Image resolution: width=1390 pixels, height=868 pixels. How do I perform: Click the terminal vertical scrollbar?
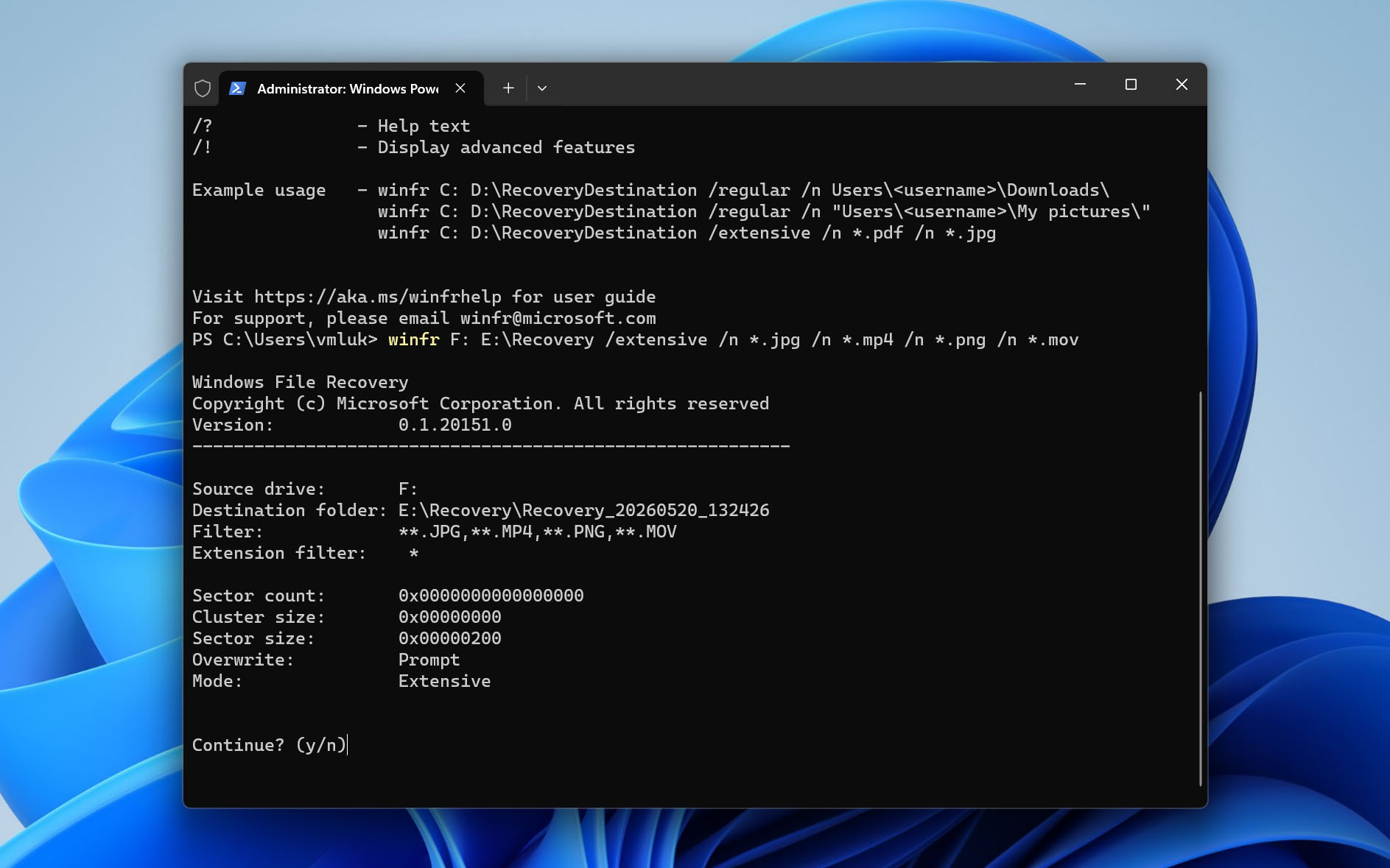[1200, 589]
